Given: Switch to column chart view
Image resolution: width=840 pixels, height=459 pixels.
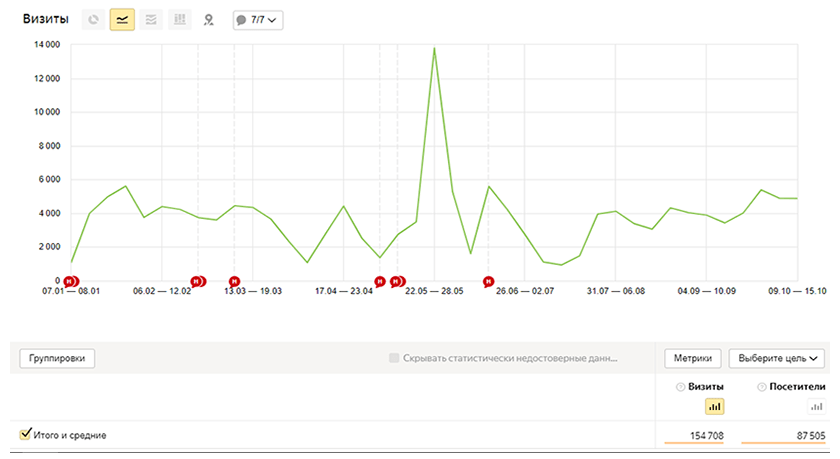Looking at the screenshot, I should coord(179,19).
